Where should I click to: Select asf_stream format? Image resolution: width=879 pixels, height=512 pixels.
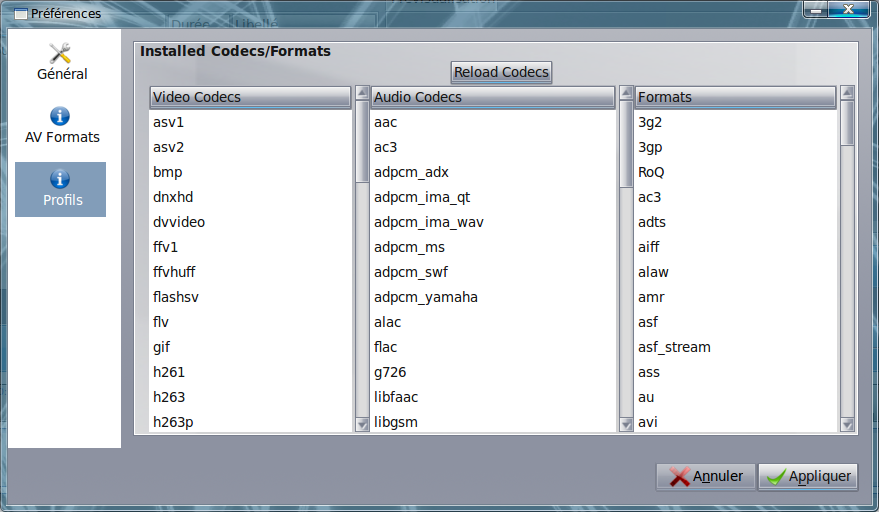click(x=735, y=347)
